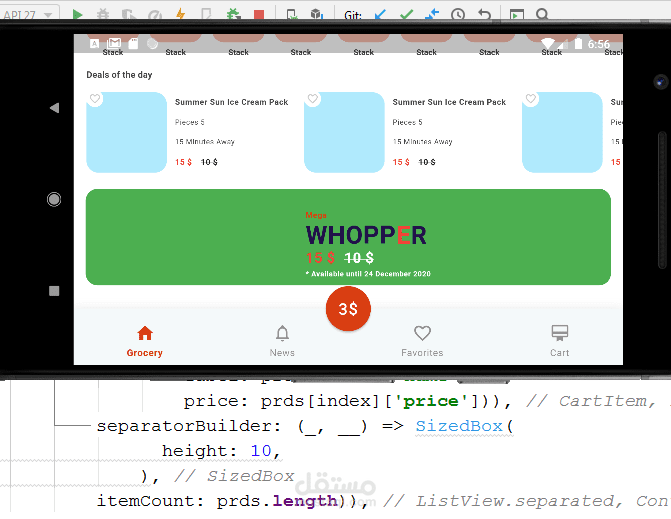Tap emulator Overview square button
Viewport: 671px width, 519px height.
pos(54,291)
